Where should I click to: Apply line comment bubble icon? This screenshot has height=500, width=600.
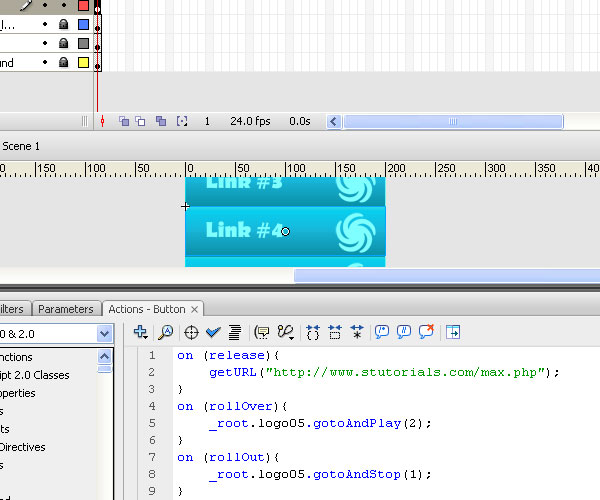coord(404,332)
